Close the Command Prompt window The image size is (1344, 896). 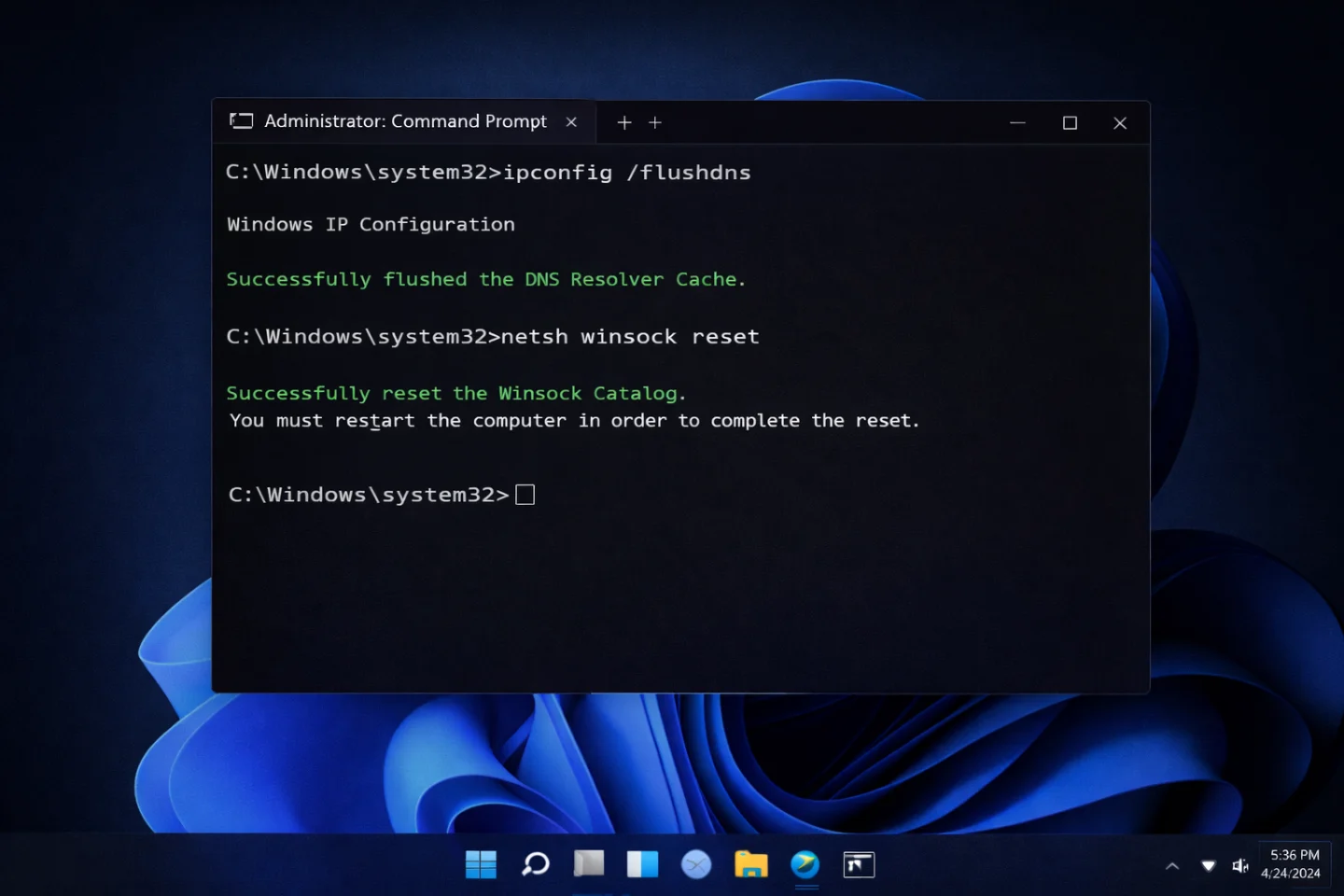tap(1120, 122)
